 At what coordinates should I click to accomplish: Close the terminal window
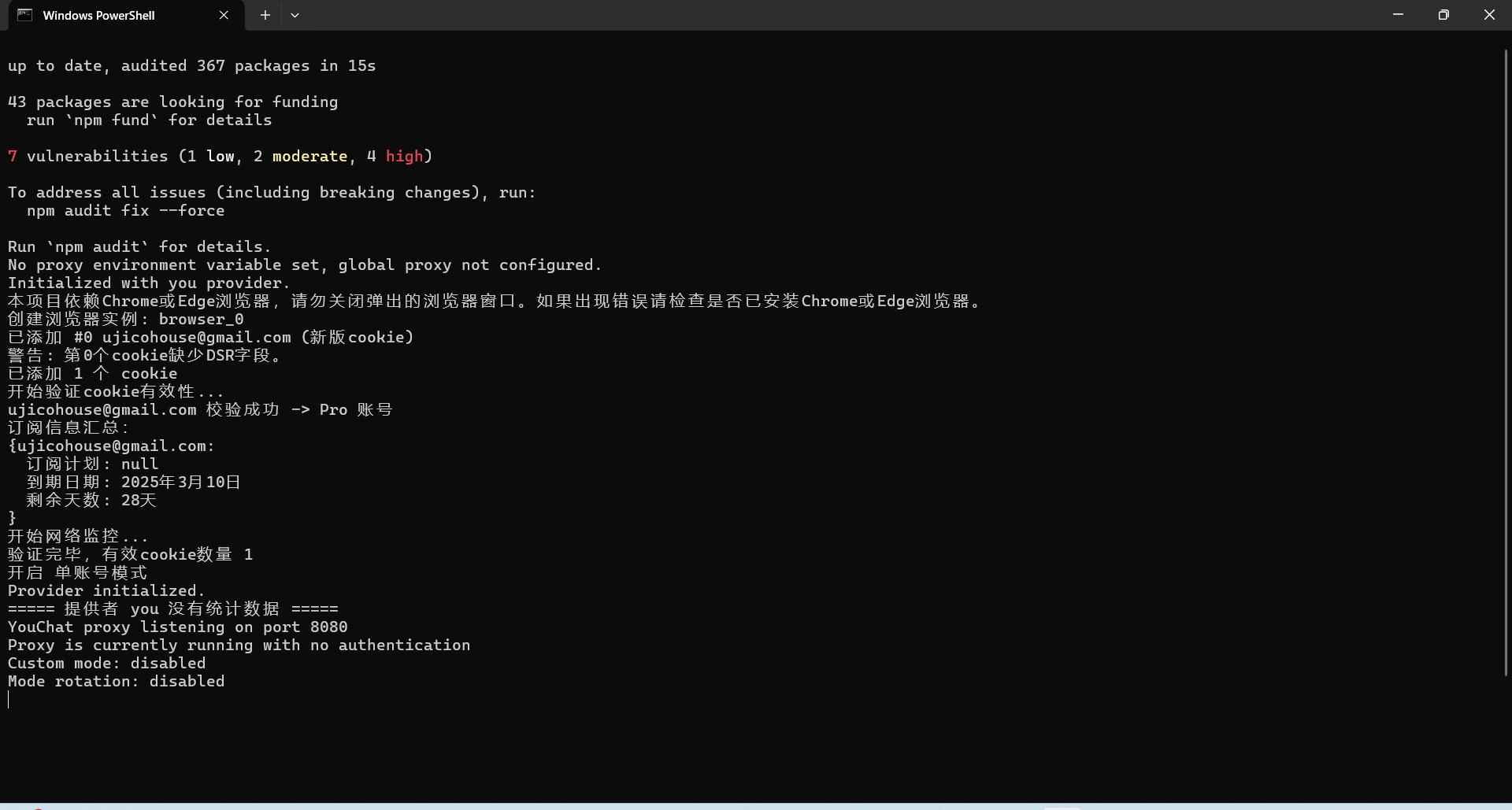(1489, 15)
